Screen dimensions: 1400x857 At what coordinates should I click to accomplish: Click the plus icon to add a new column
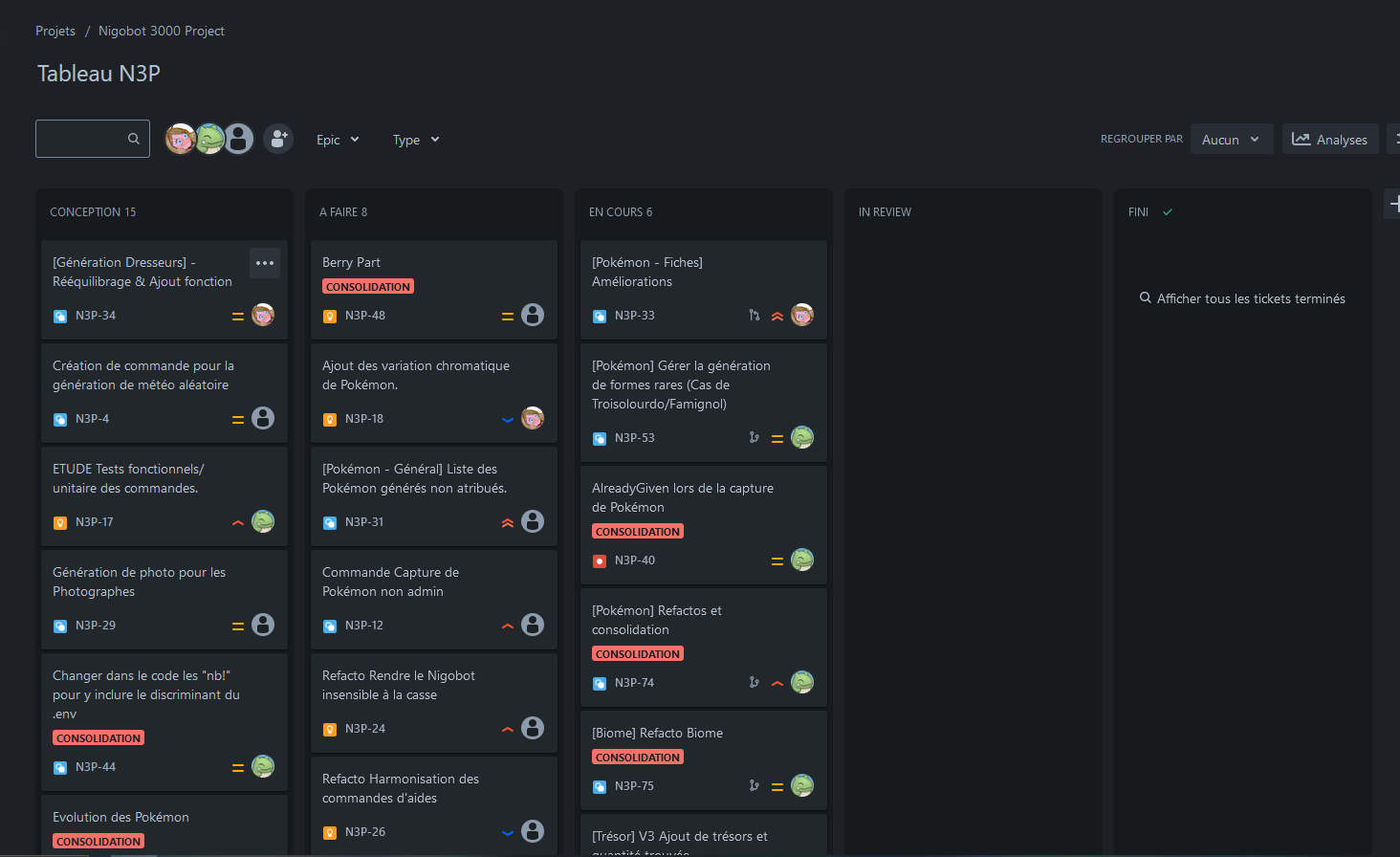[1394, 203]
